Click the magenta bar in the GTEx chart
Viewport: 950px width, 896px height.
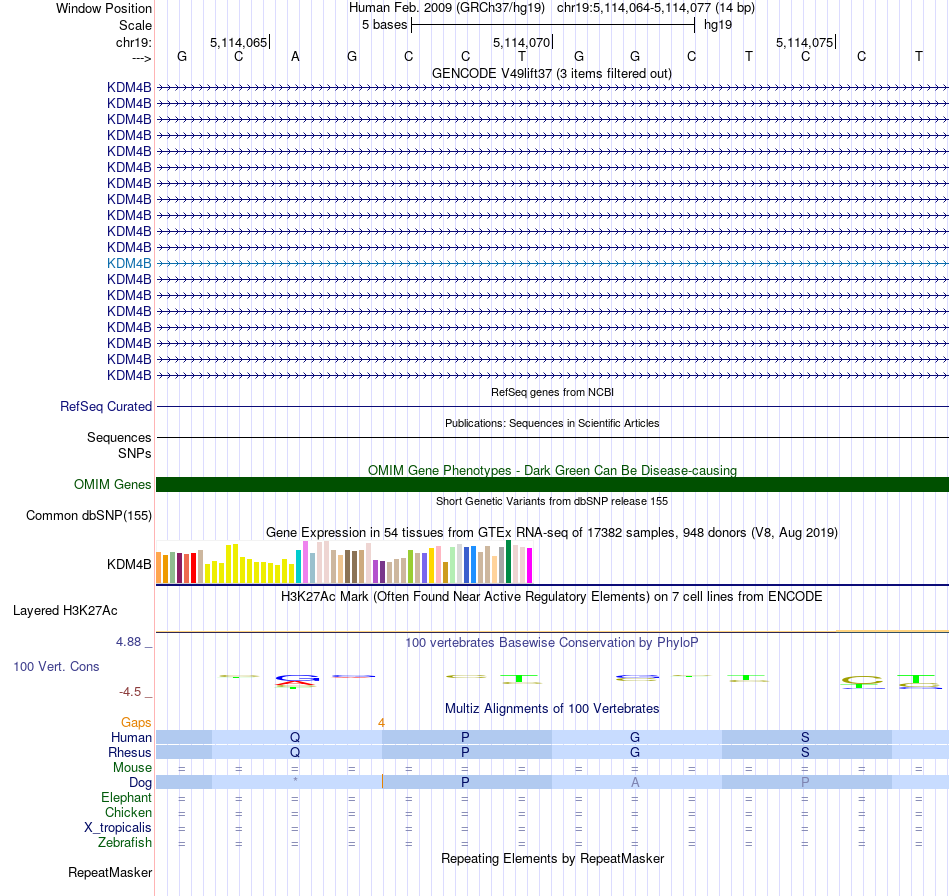click(529, 565)
